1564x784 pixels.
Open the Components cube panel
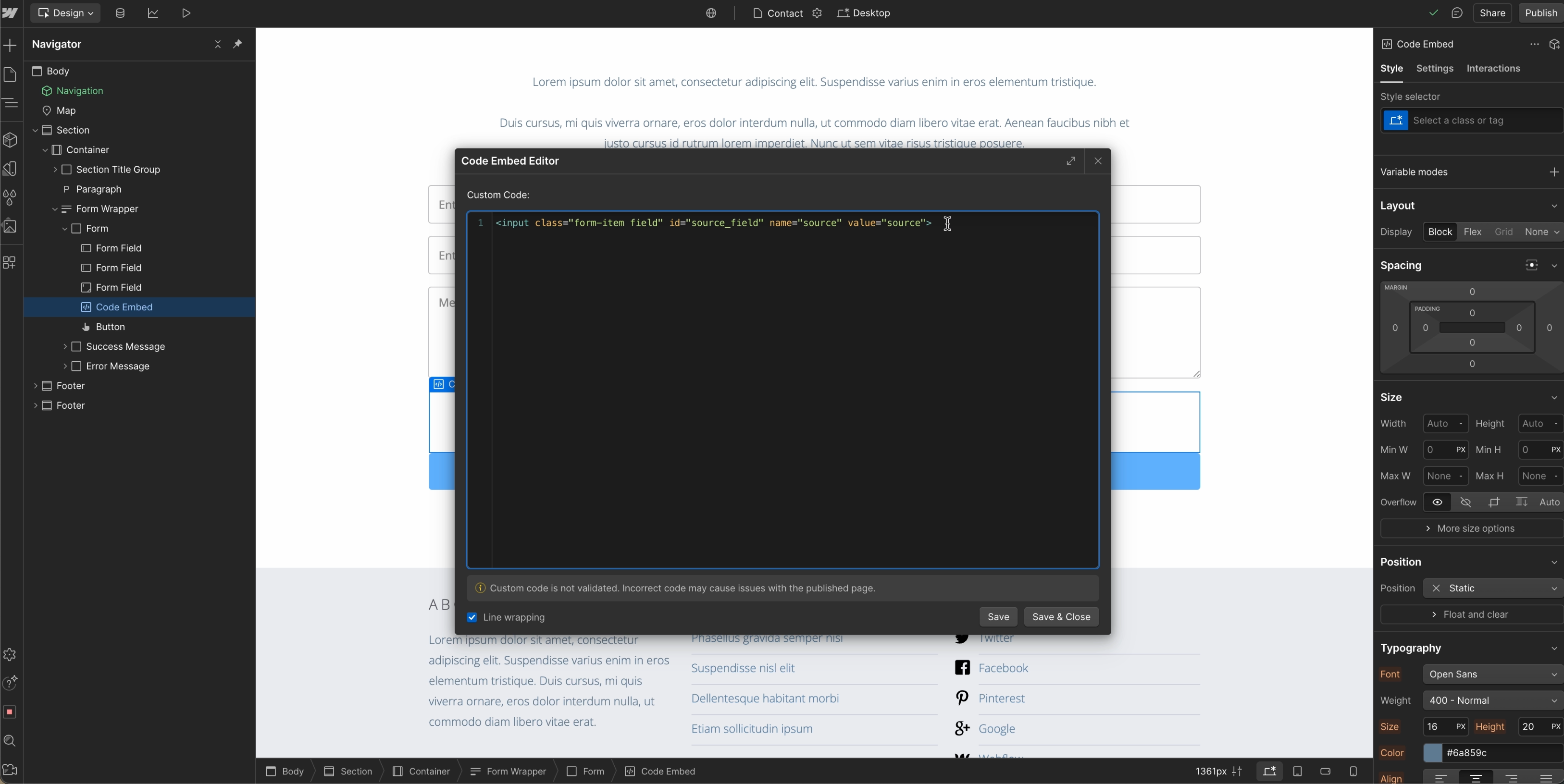(10, 140)
